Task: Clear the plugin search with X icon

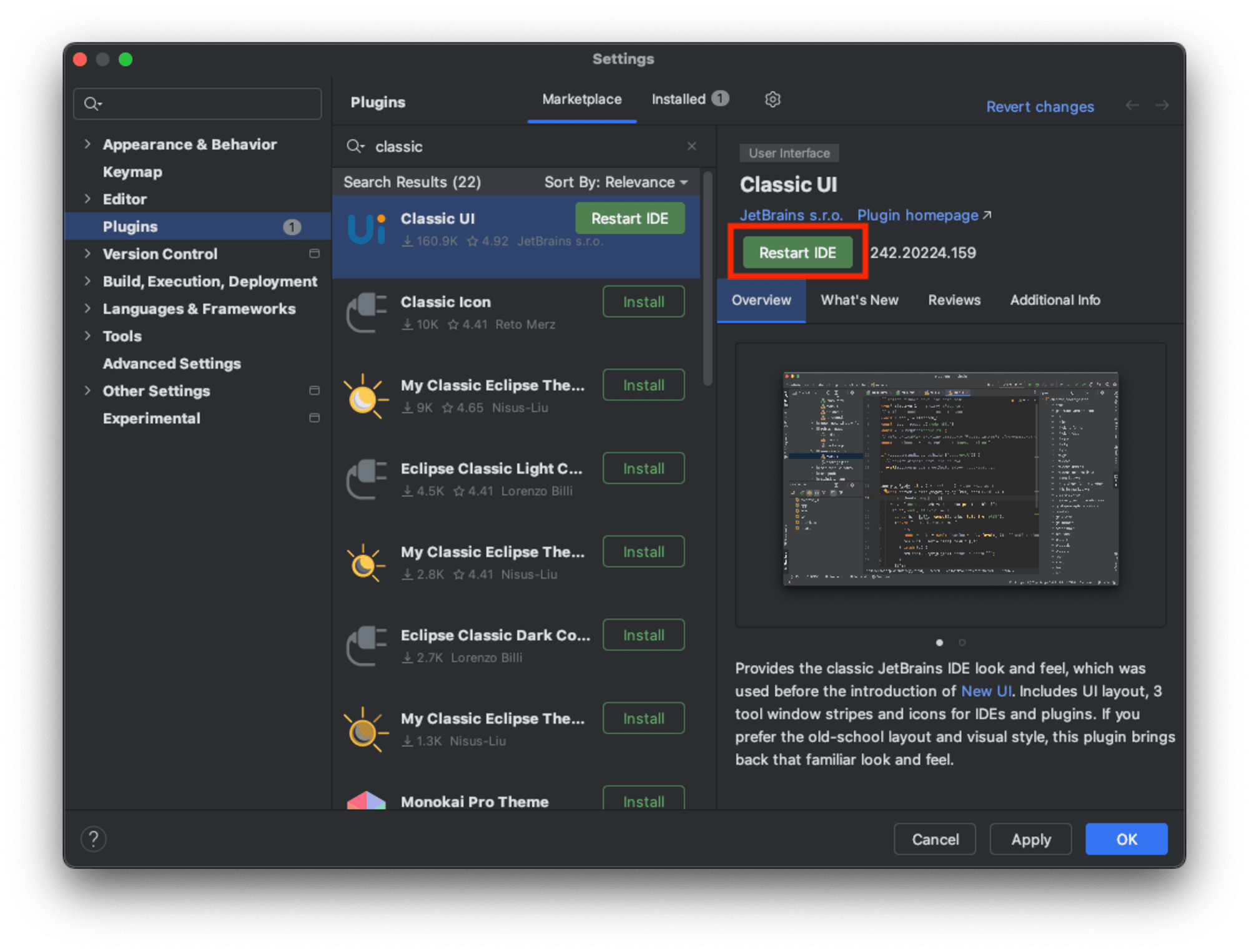Action: (x=691, y=146)
